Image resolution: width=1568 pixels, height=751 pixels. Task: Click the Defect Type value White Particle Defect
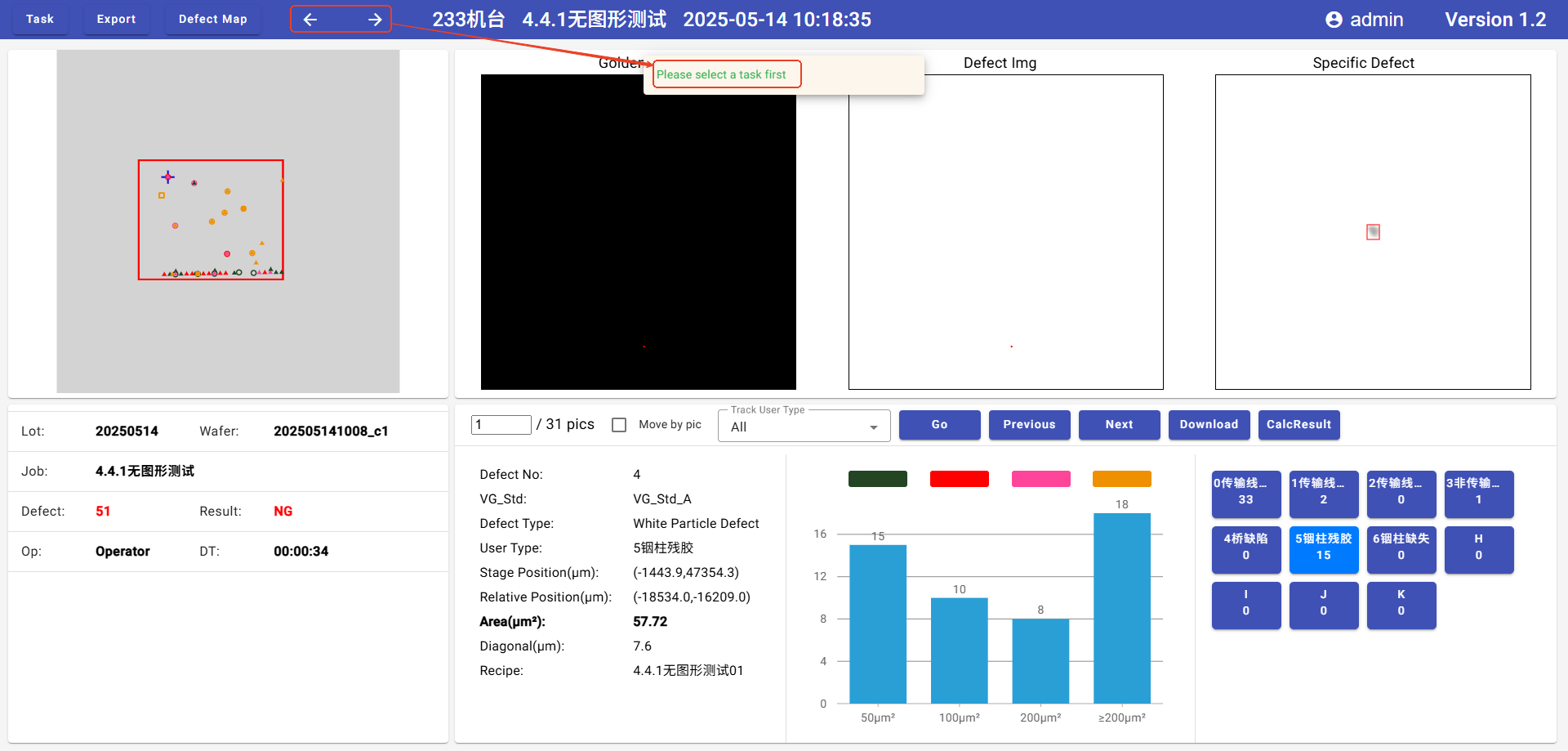point(696,523)
